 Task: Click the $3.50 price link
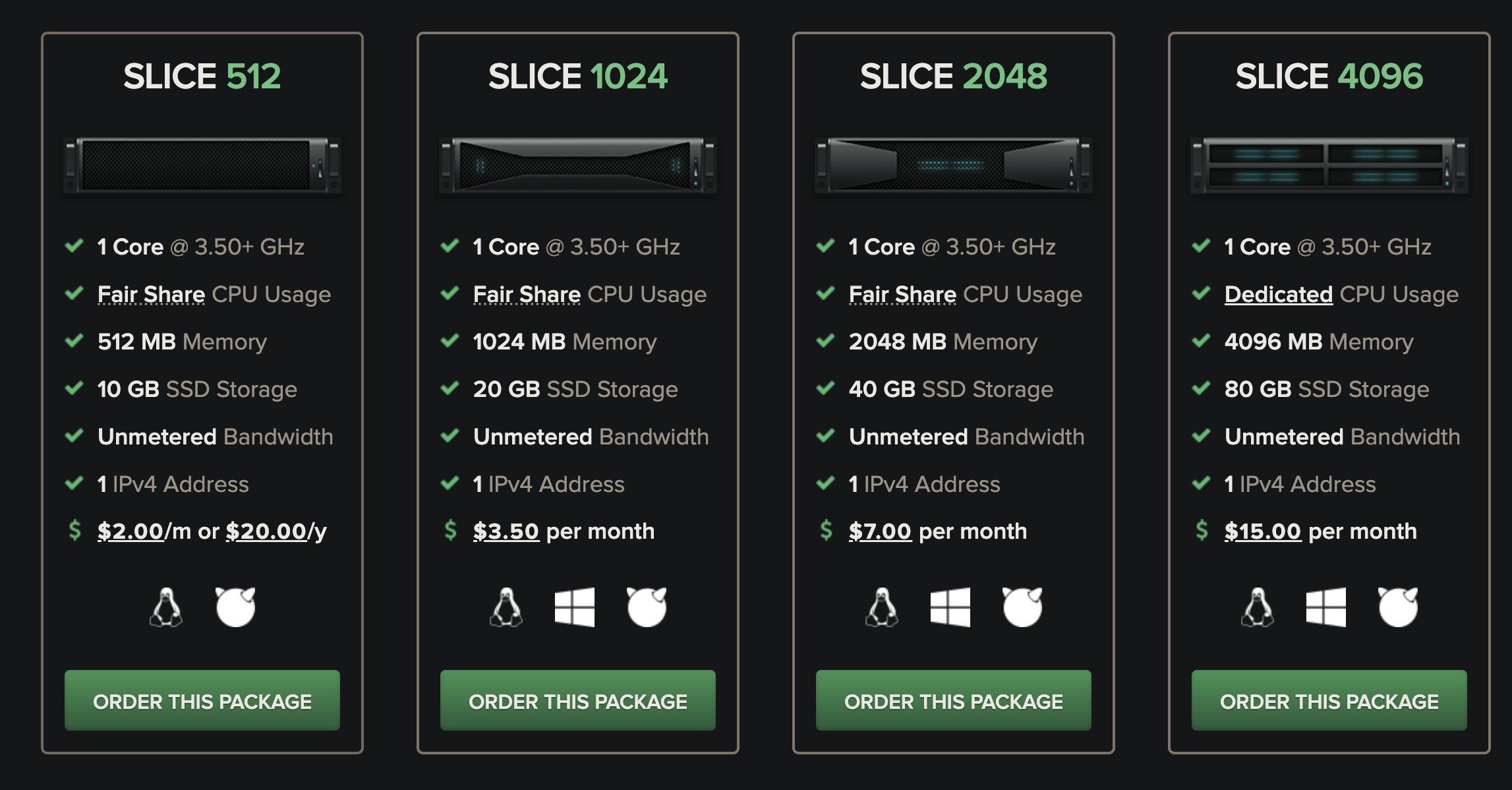(506, 531)
